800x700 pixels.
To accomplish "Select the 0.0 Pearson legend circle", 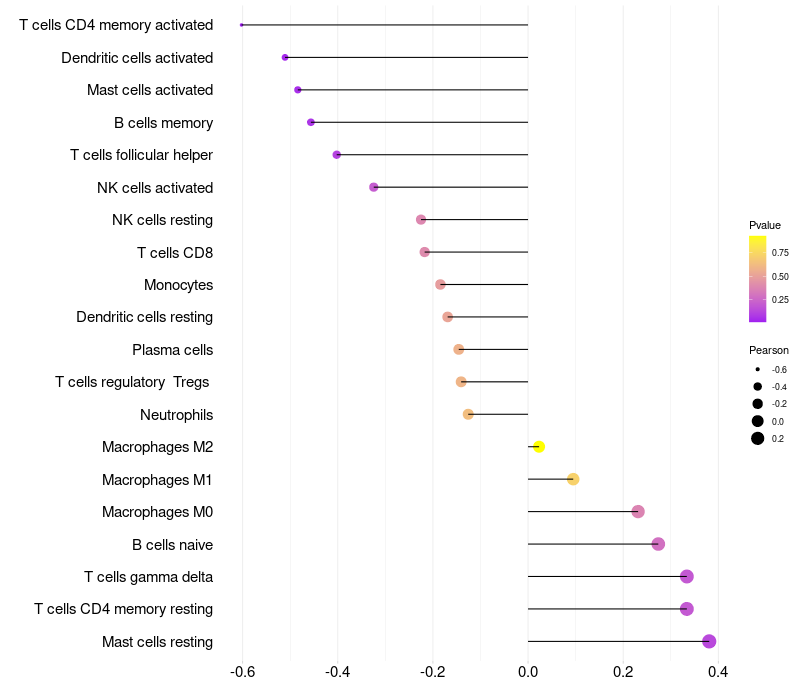I will tap(758, 421).
